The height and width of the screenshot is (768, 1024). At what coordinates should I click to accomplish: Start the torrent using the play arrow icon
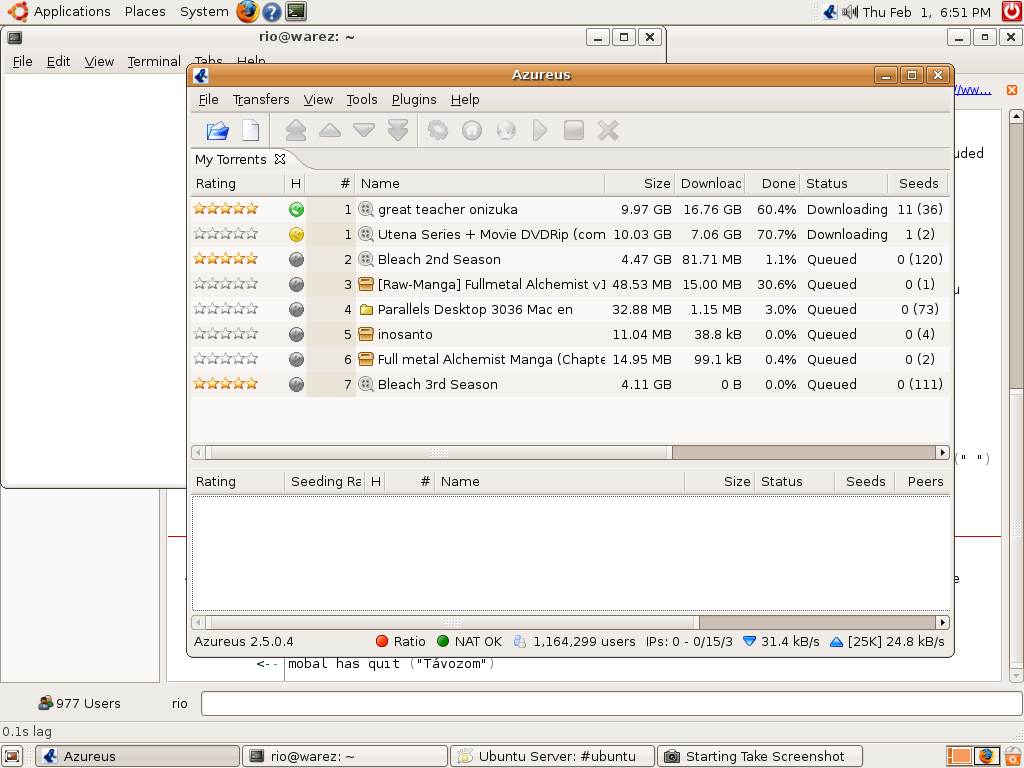tap(539, 131)
